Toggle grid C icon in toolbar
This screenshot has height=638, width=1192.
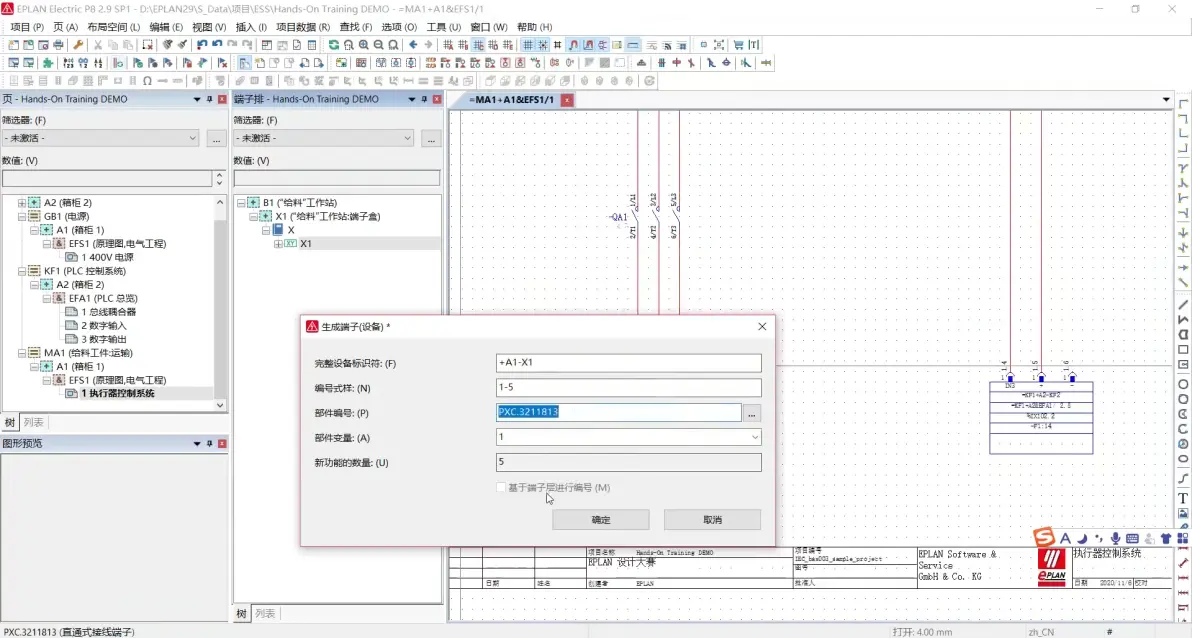478,45
